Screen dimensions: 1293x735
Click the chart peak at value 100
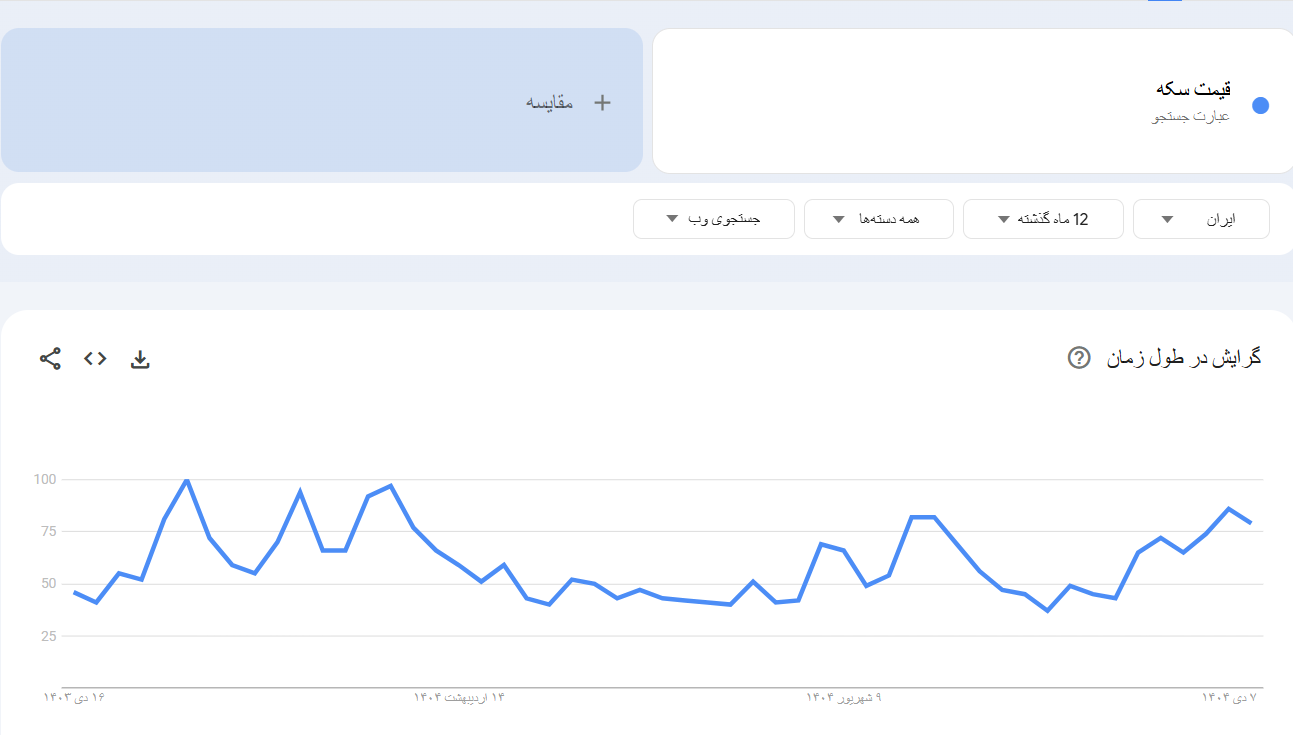pyautogui.click(x=187, y=481)
